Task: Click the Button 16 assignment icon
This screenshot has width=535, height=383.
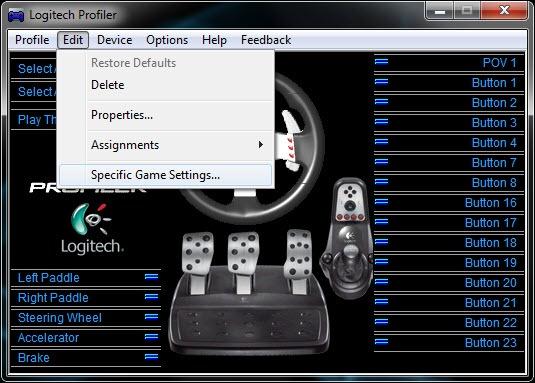Action: point(381,202)
